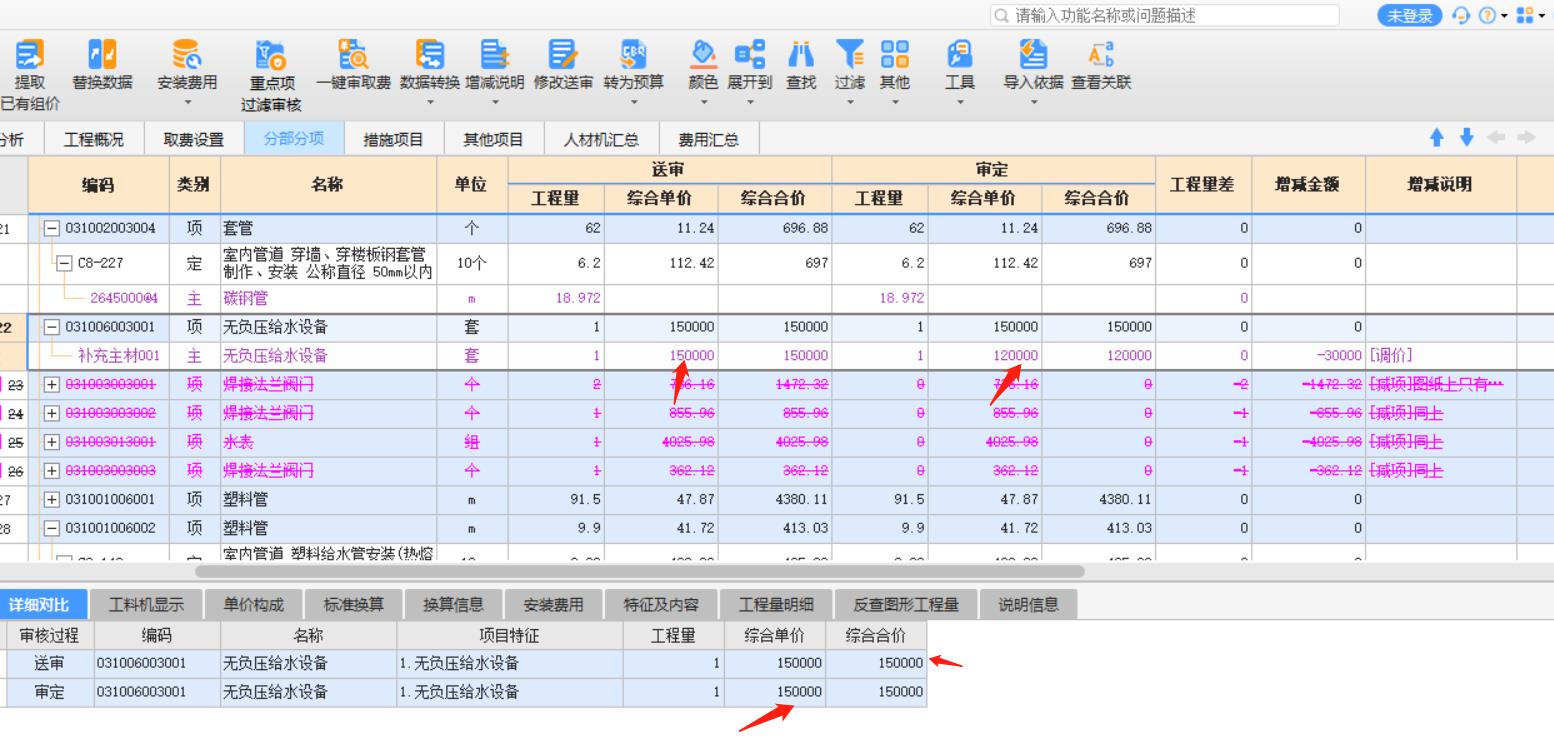The width and height of the screenshot is (1554, 751).
Task: Click the 导入依据 toolbar icon
Action: click(1033, 54)
